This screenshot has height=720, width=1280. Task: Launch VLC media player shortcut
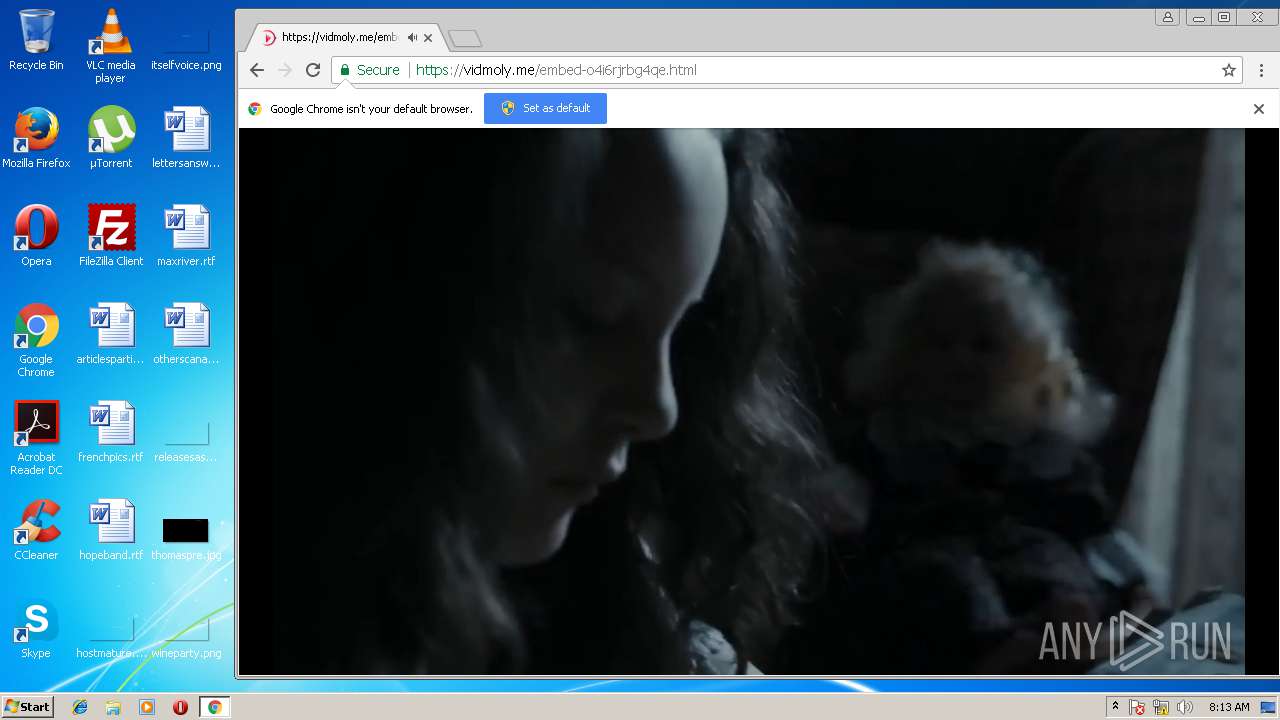[110, 46]
